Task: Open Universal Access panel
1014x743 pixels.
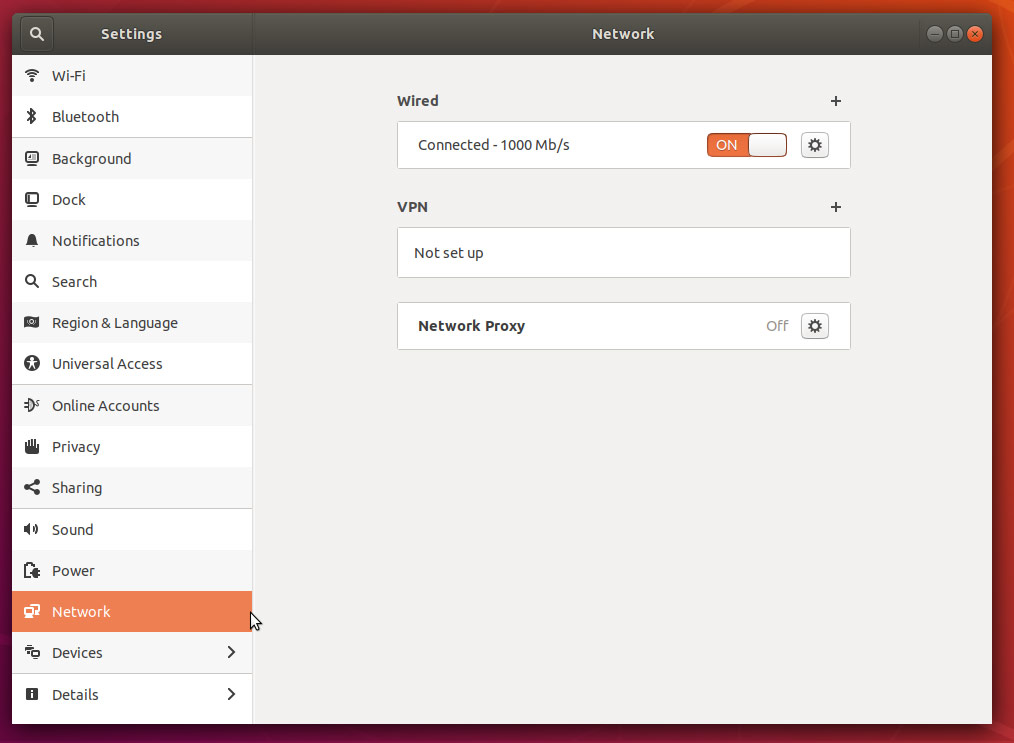Action: point(132,363)
